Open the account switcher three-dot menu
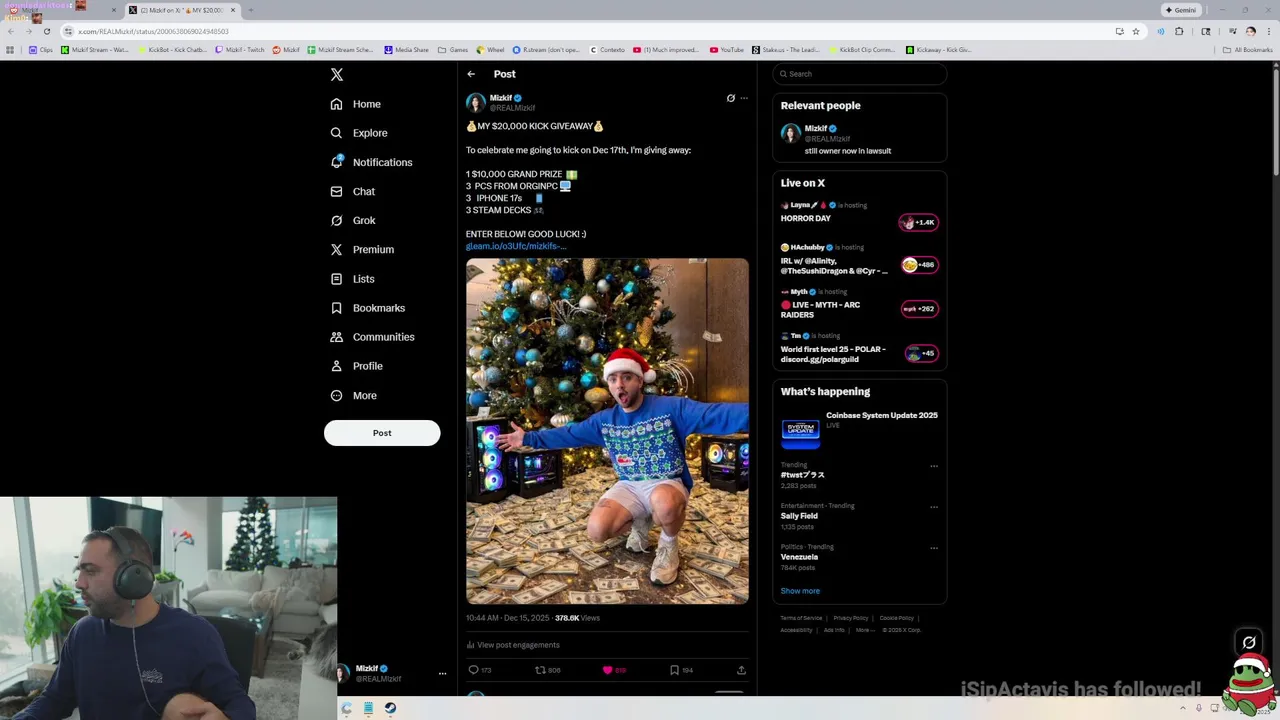The image size is (1280, 720). point(442,674)
